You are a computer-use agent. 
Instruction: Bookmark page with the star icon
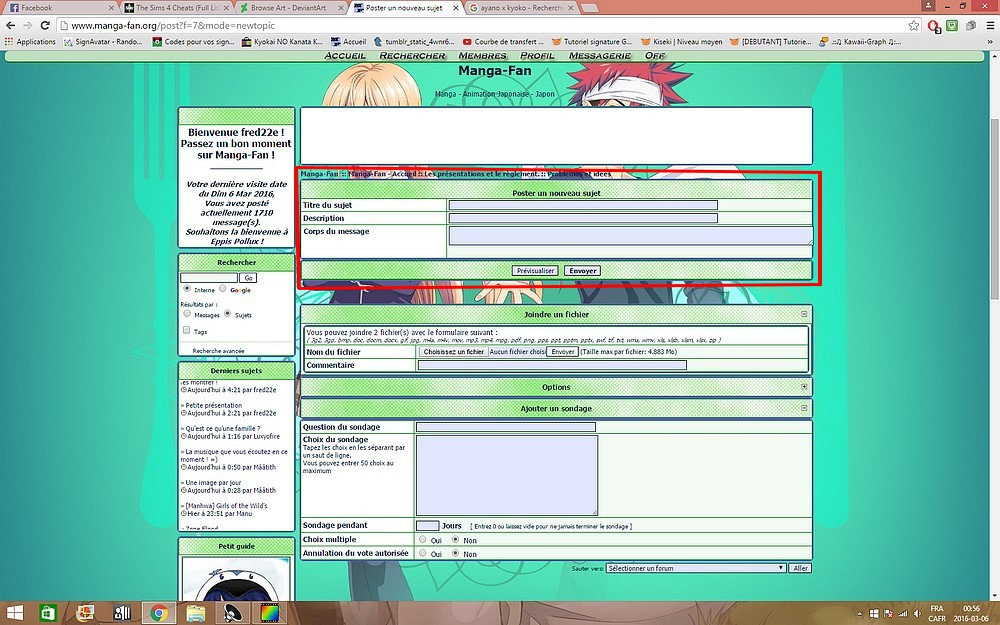click(914, 26)
